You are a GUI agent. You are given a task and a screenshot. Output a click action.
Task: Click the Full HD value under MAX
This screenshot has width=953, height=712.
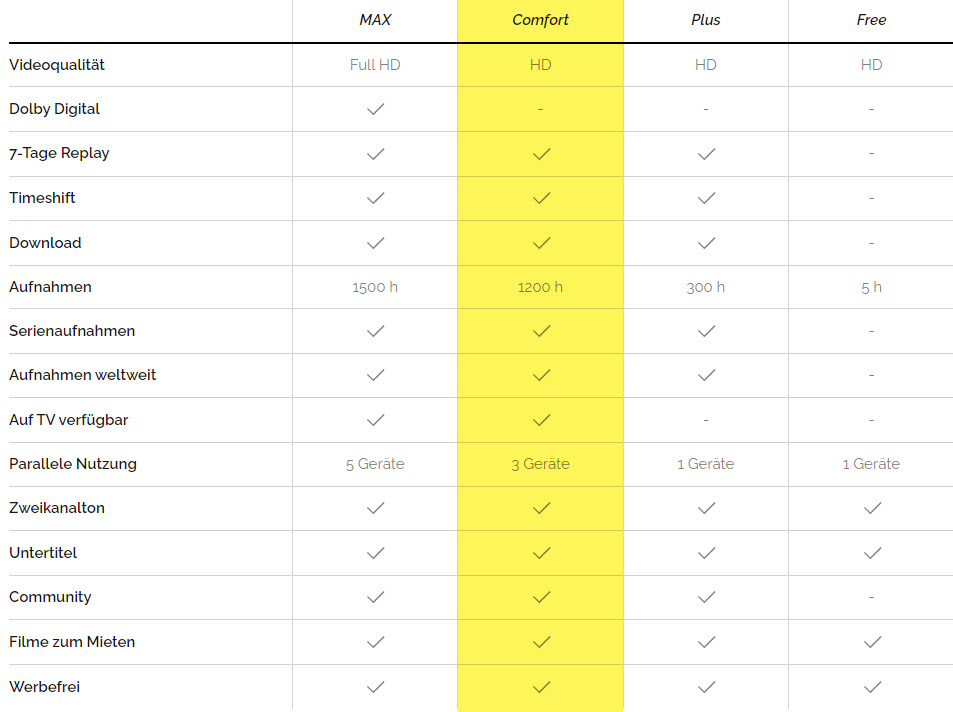[x=375, y=65]
